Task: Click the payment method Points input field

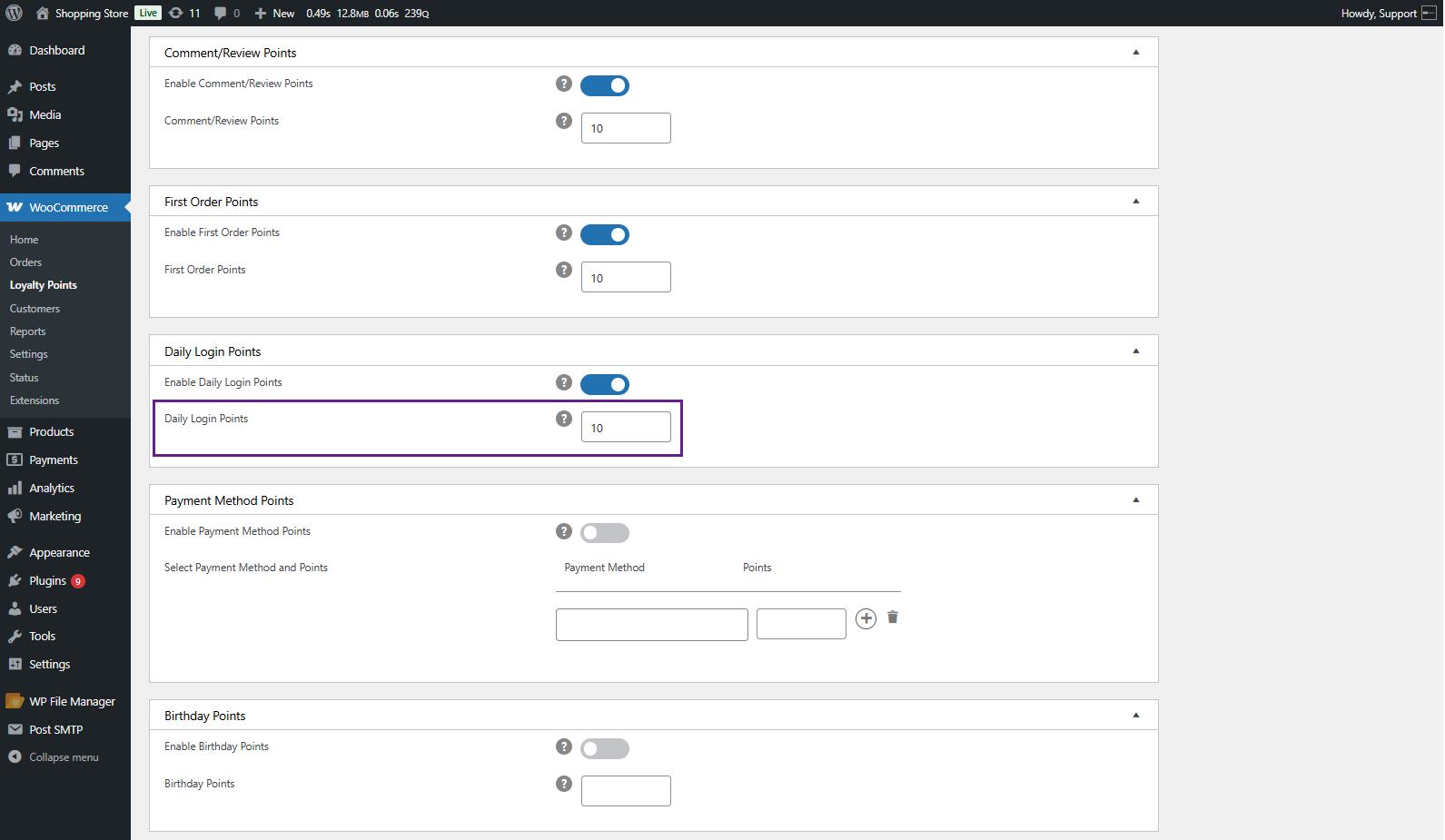Action: point(801,624)
